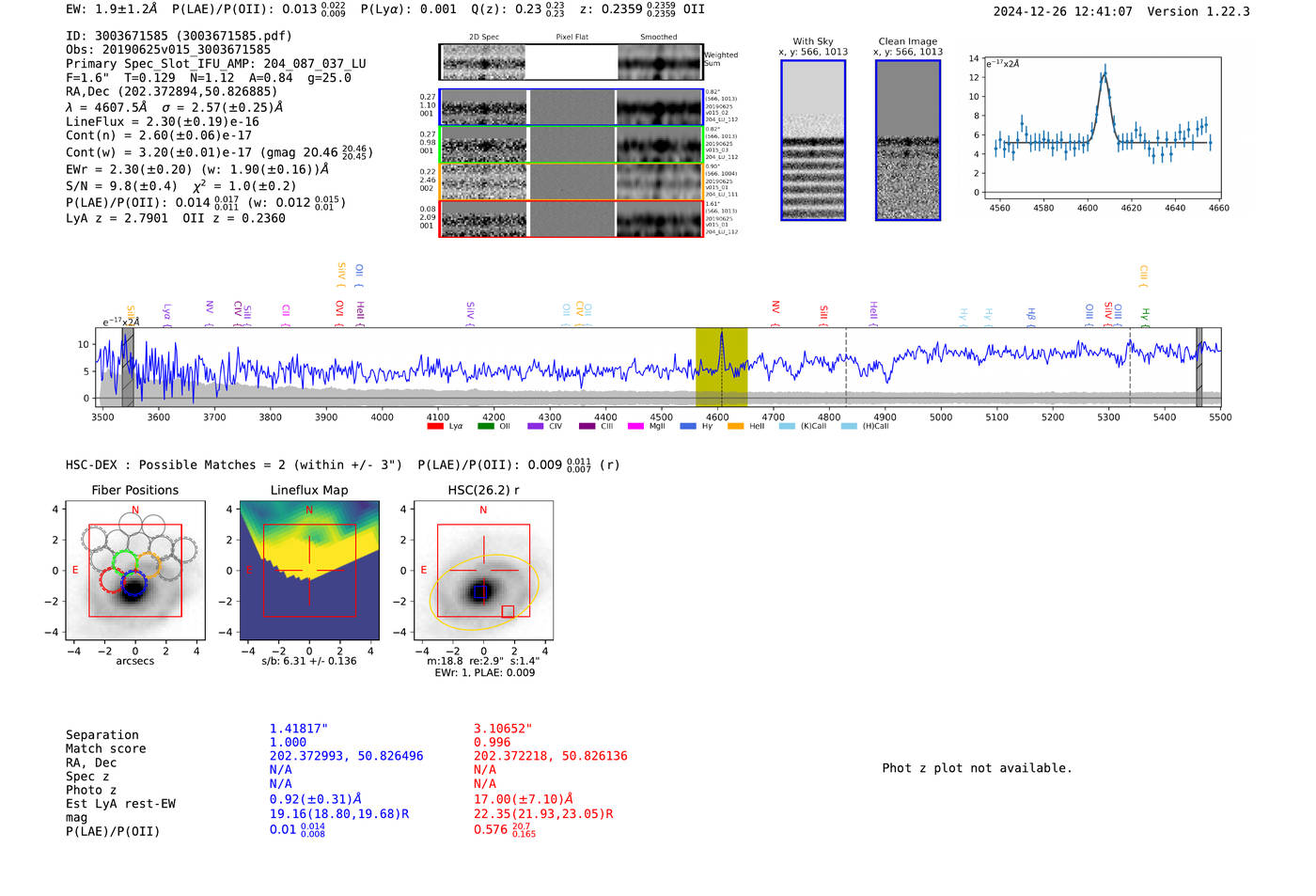Click the hatched gray band near 3550 Å
The width and height of the screenshot is (1316, 896).
pyautogui.click(x=128, y=367)
